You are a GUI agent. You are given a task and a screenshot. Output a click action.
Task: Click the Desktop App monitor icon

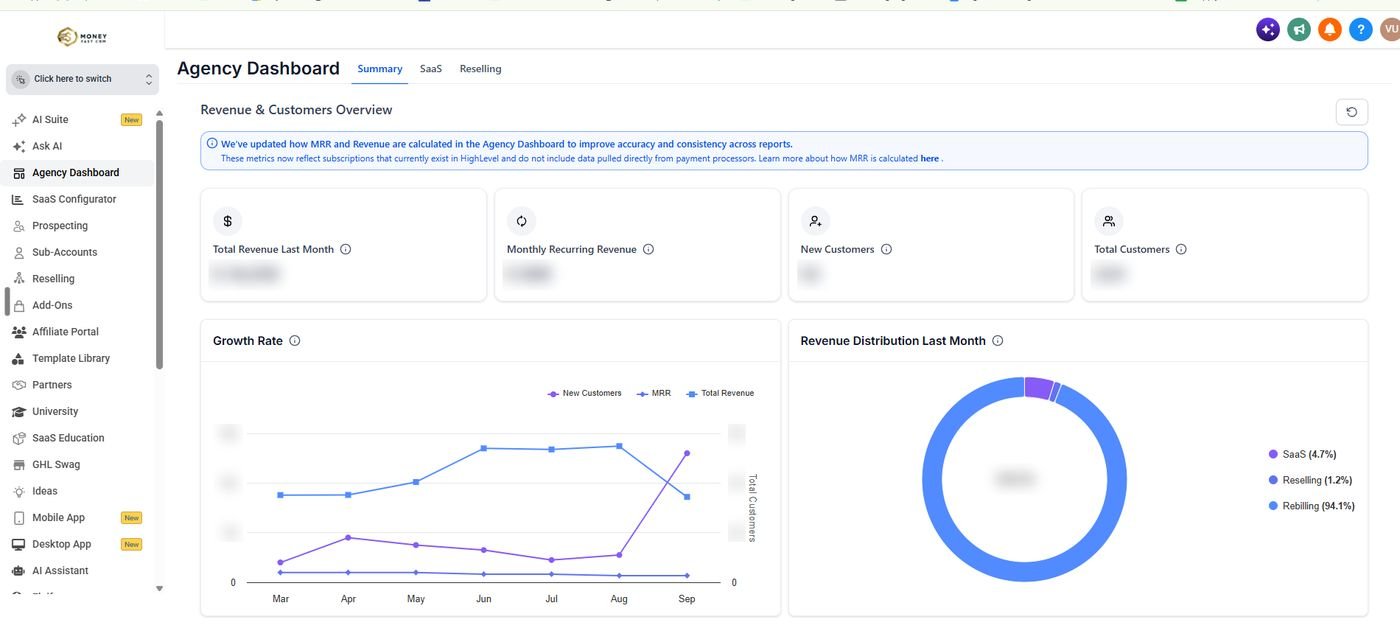click(19, 544)
